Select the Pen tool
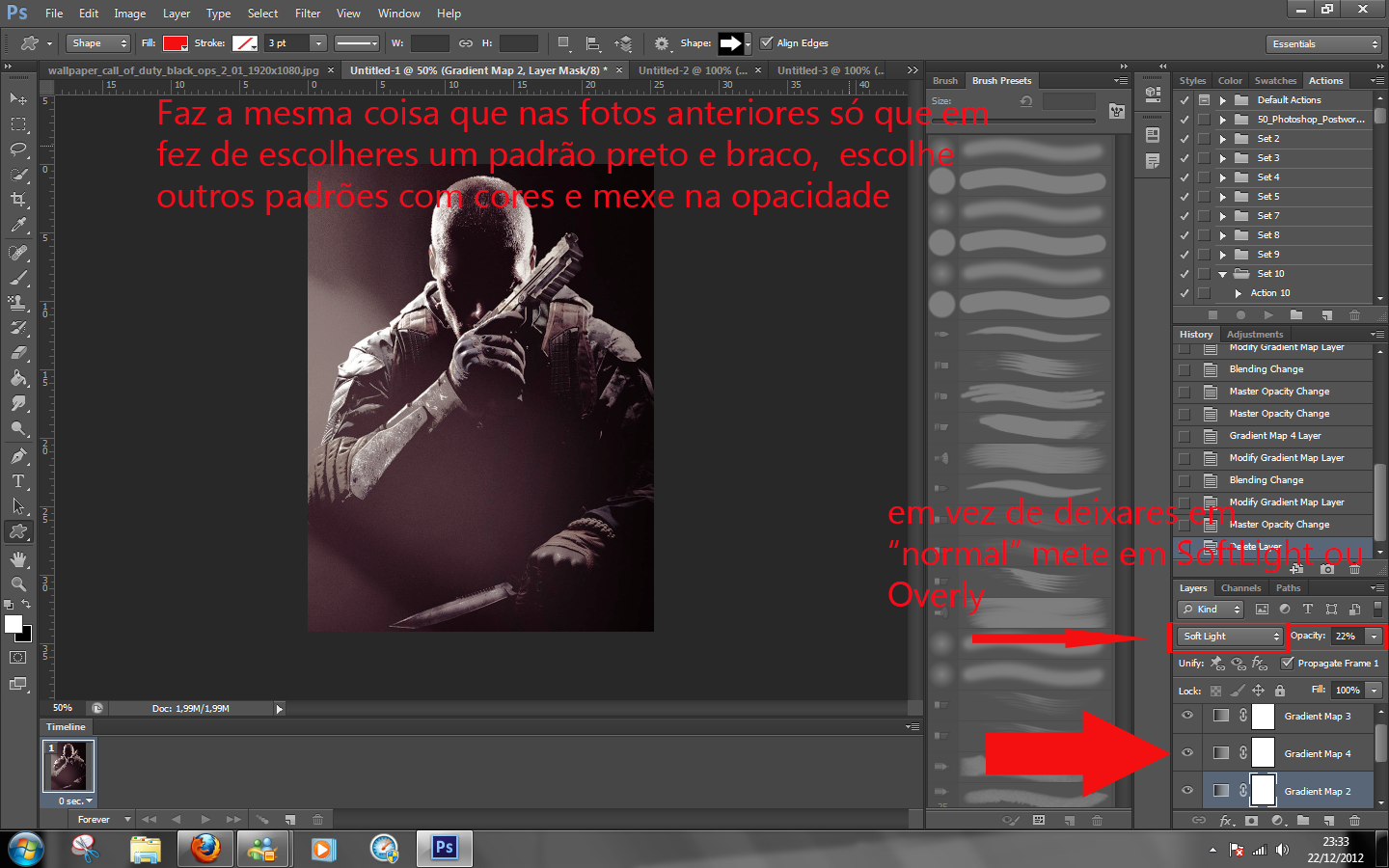The width and height of the screenshot is (1389, 868). (x=18, y=456)
